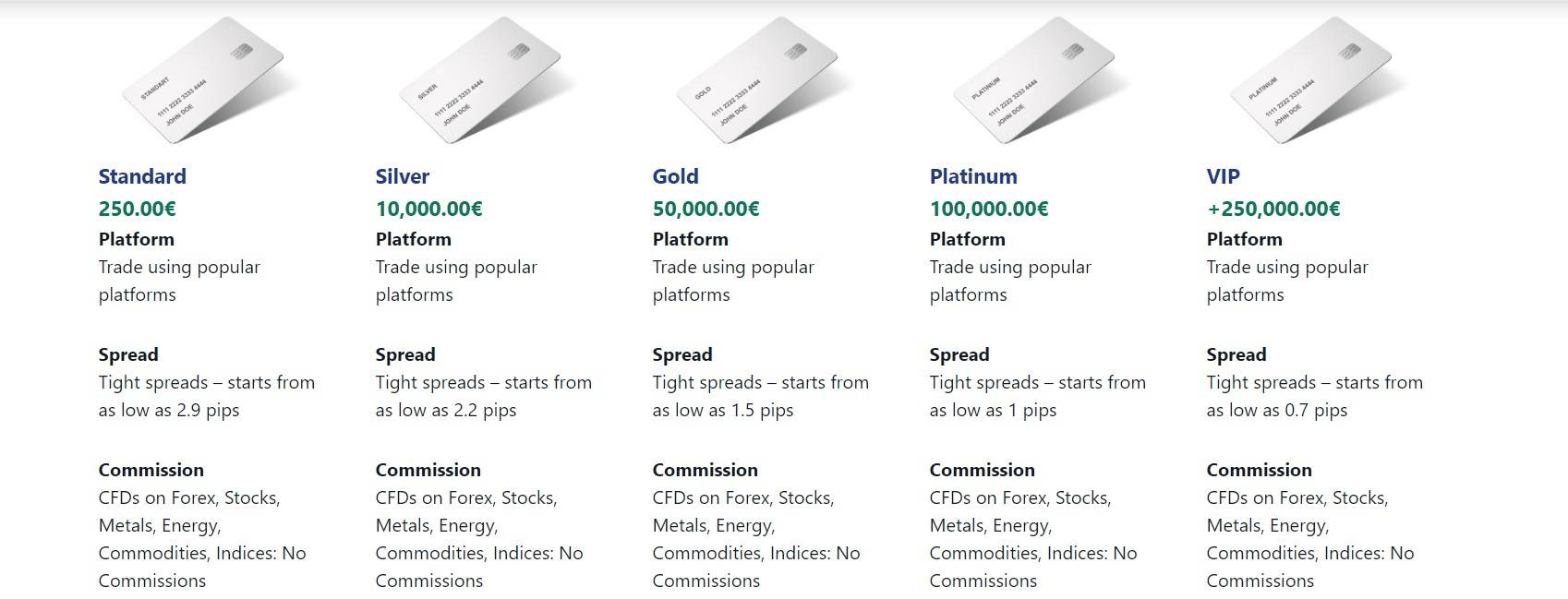Click the 250.00€ Standard price
Screen dimensions: 1568x599
(138, 209)
